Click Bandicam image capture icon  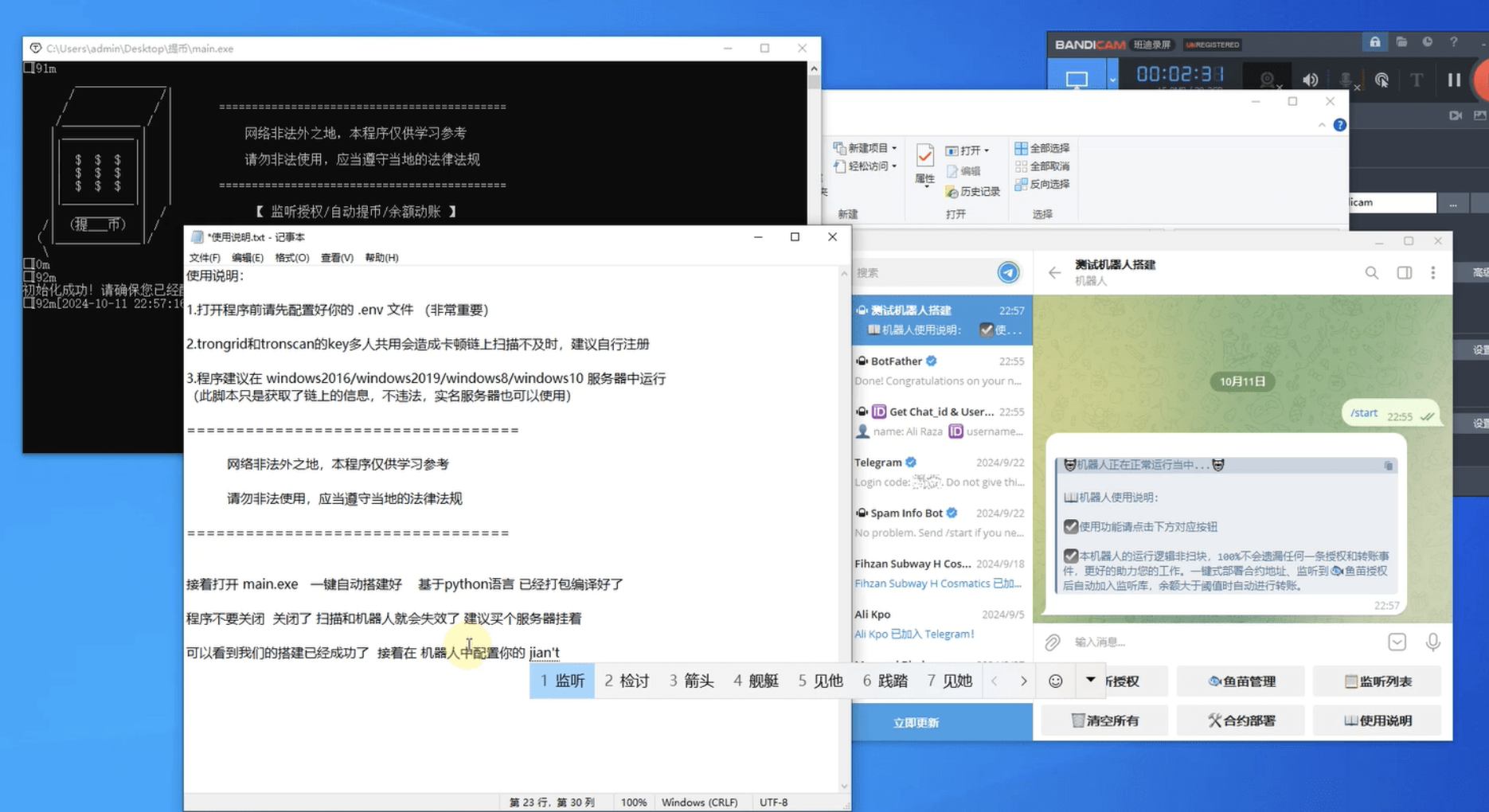click(1479, 115)
